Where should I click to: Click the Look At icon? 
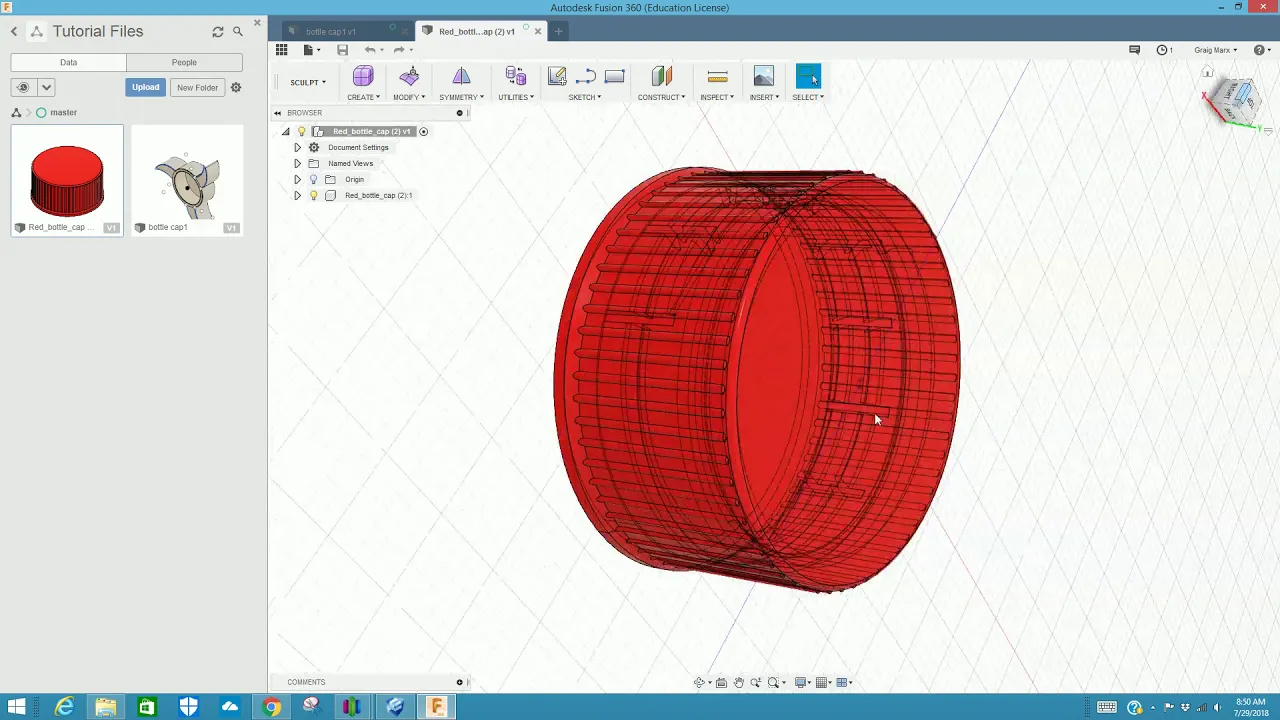[721, 683]
